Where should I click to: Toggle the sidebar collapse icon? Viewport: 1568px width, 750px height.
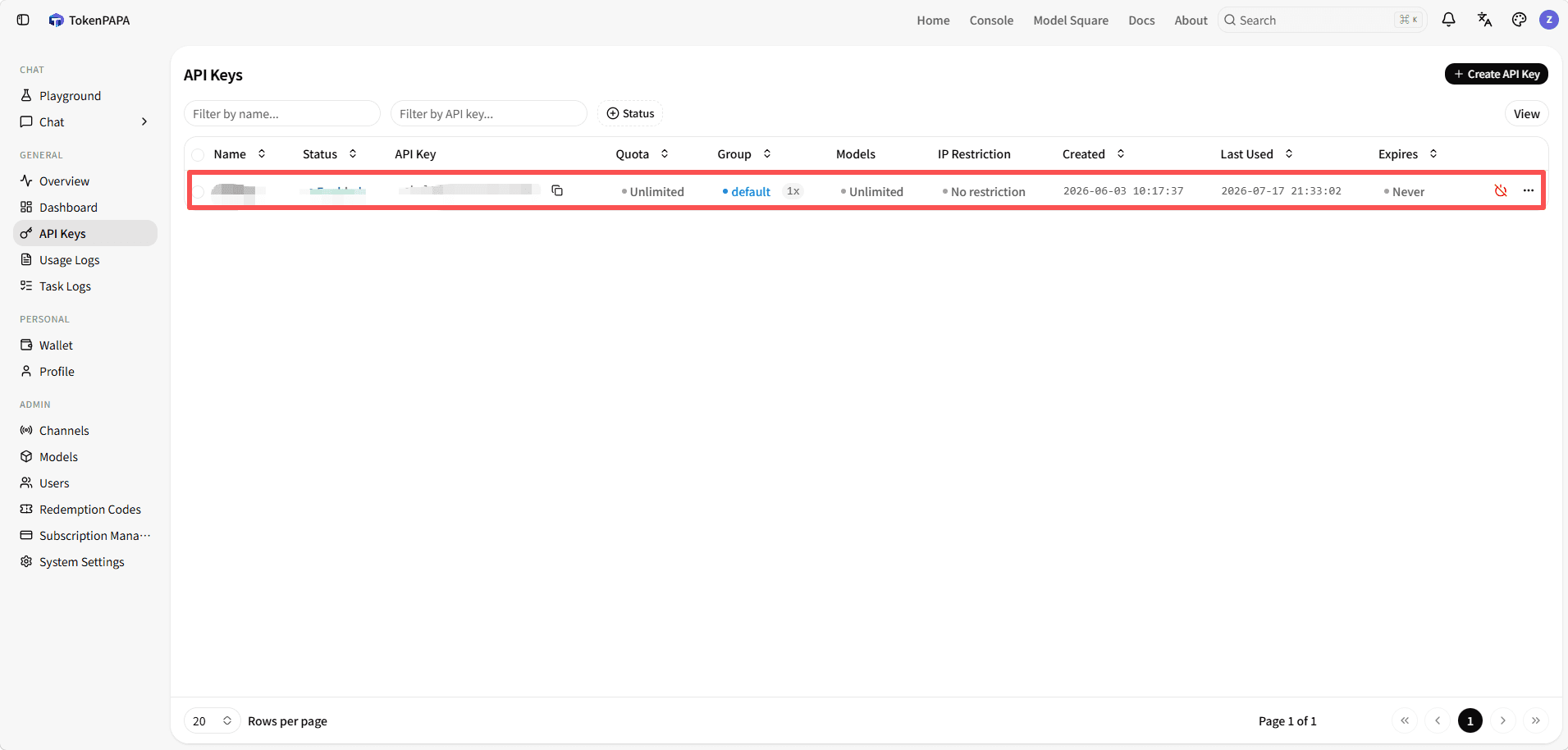tap(23, 20)
